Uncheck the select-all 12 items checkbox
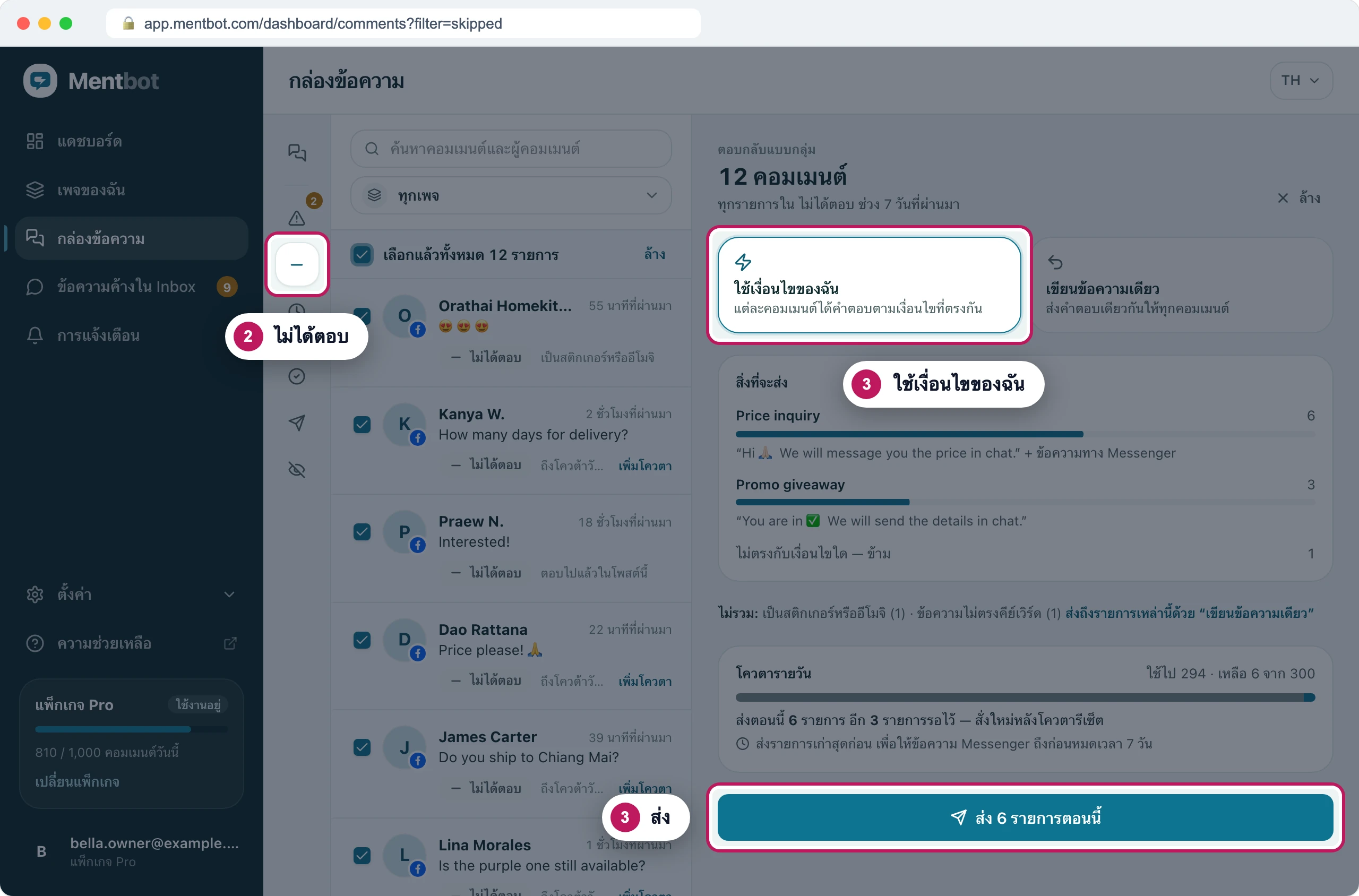The image size is (1359, 896). (362, 255)
